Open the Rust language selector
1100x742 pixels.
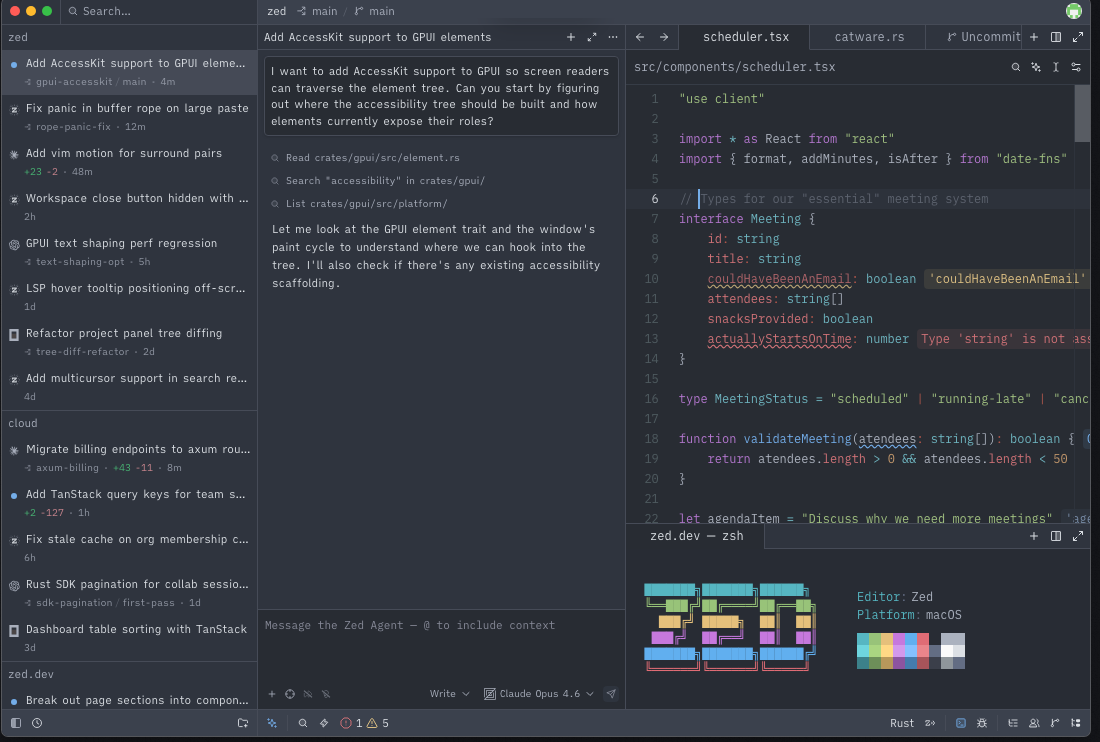tap(901, 723)
